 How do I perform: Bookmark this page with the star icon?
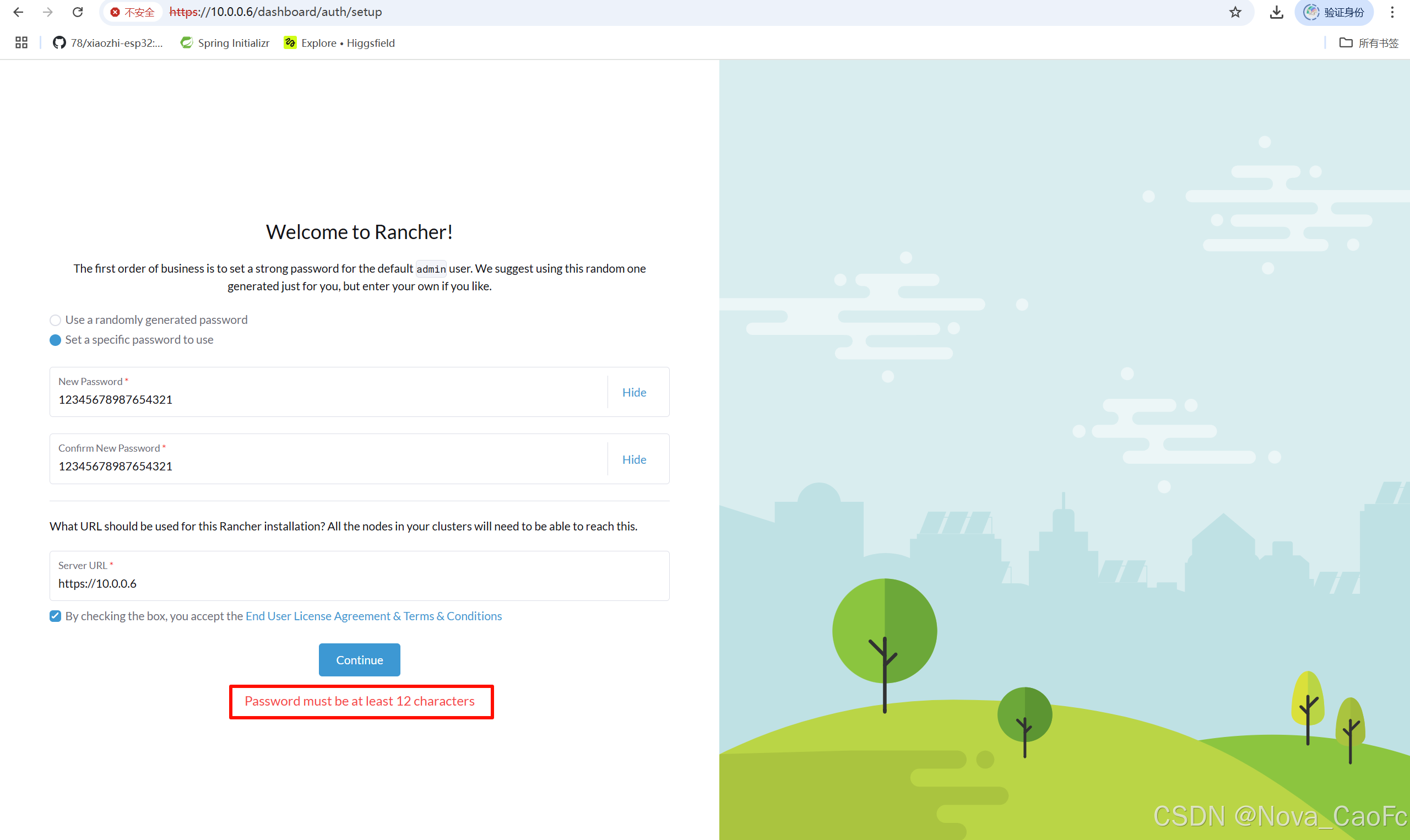pos(1235,12)
